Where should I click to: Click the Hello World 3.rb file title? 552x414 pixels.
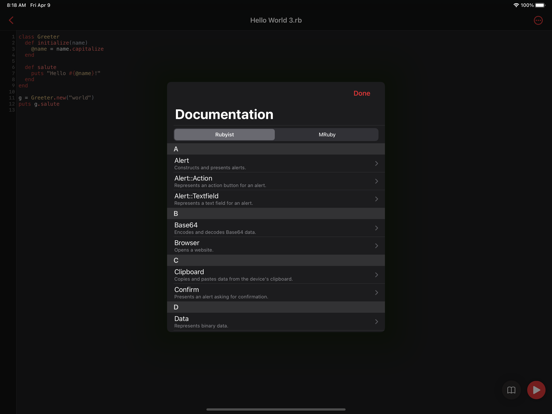pyautogui.click(x=276, y=20)
